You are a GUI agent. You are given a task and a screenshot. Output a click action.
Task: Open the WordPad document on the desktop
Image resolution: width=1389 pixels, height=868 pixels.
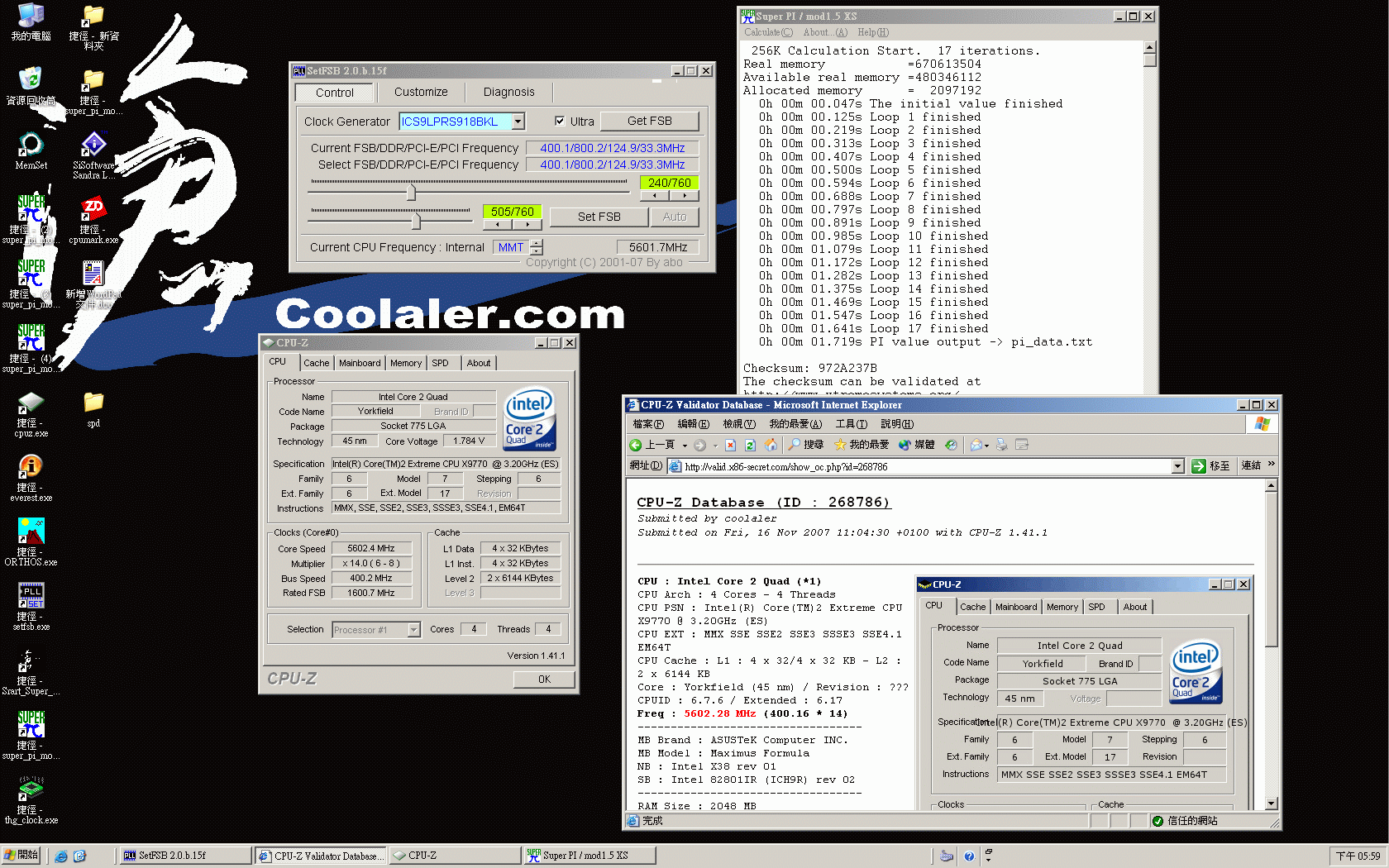pyautogui.click(x=93, y=284)
